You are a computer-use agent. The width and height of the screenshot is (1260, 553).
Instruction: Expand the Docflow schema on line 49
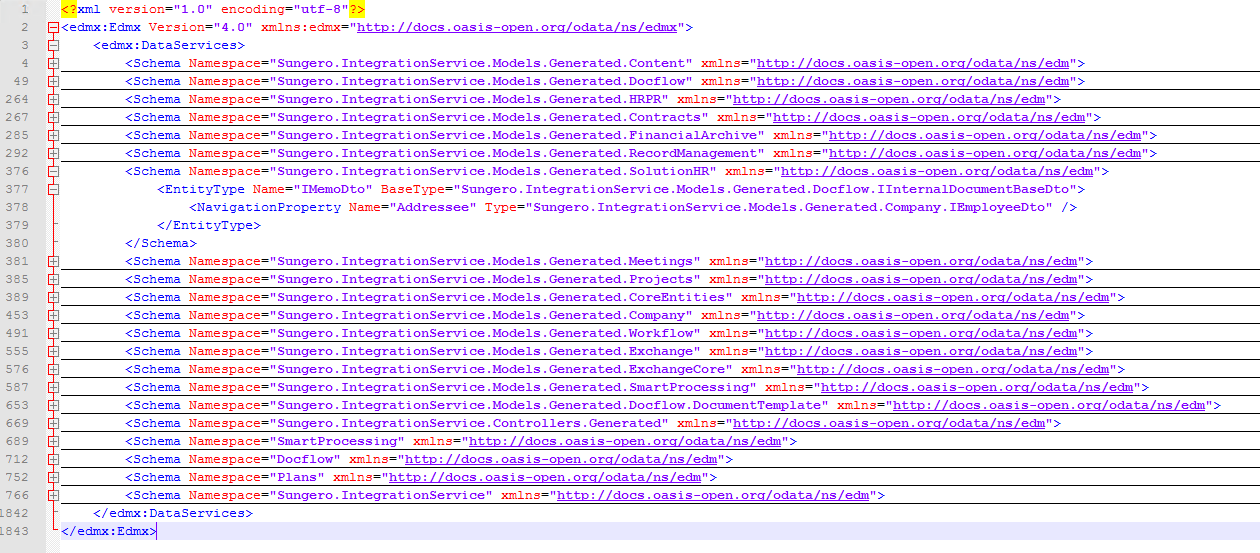click(53, 82)
